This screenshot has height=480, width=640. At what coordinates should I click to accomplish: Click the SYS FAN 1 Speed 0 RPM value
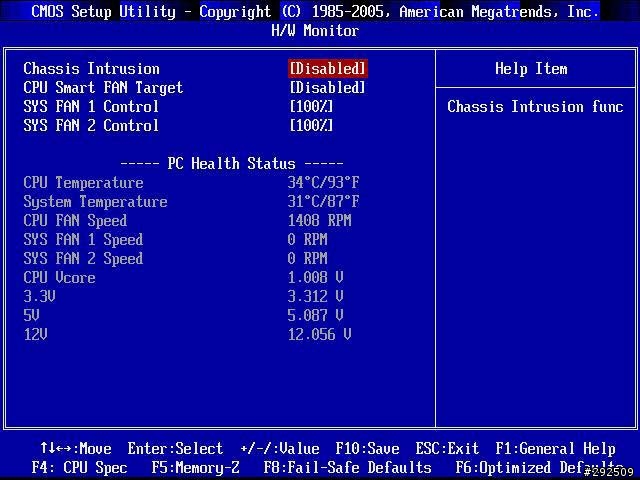tap(307, 239)
